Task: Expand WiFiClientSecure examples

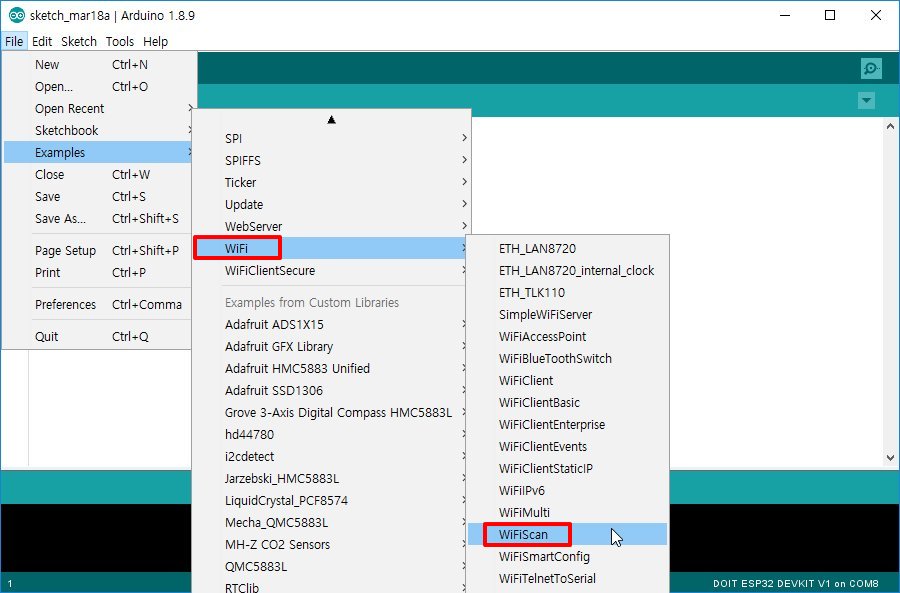Action: [x=331, y=270]
